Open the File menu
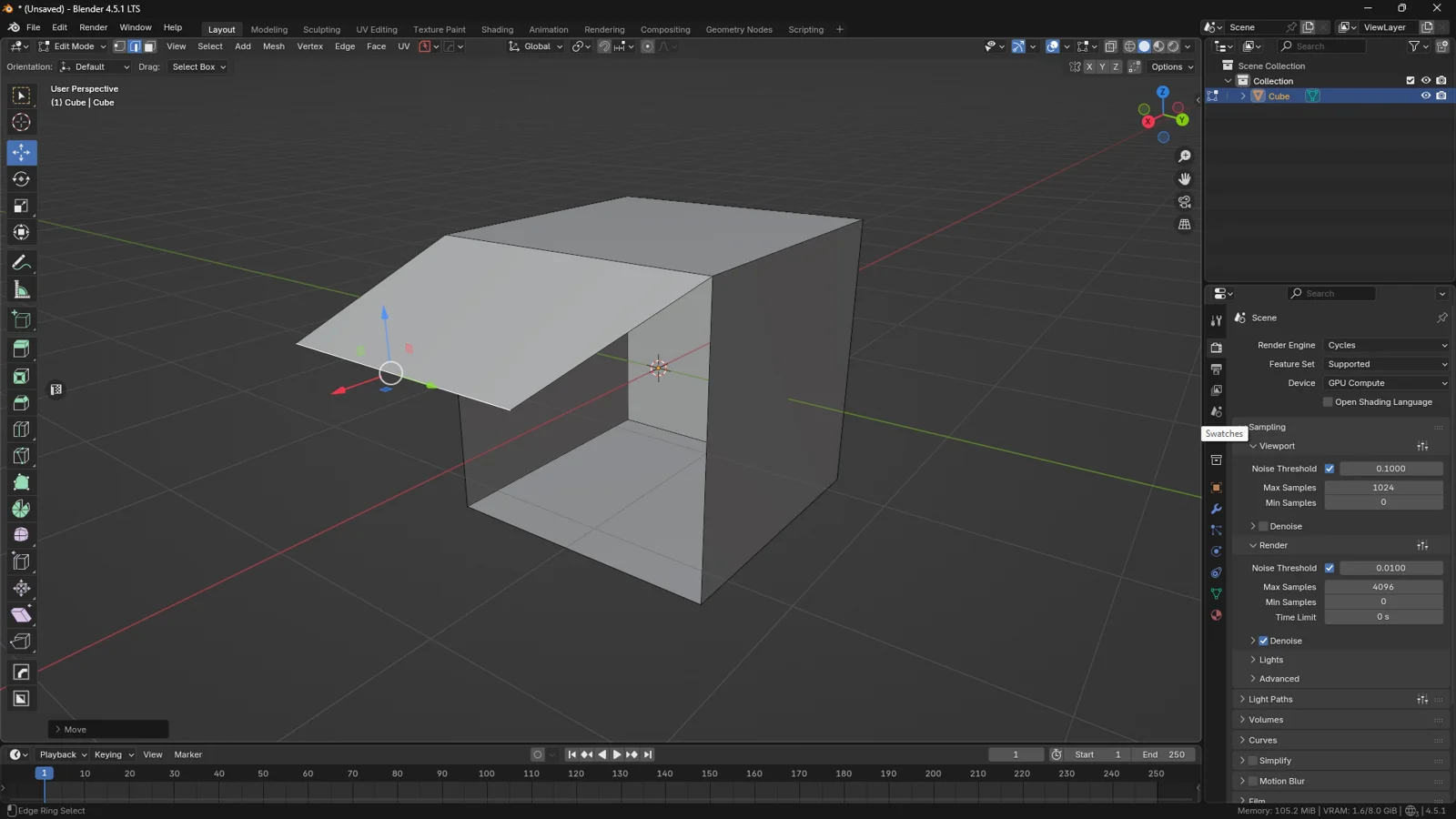This screenshot has height=819, width=1456. (x=33, y=27)
